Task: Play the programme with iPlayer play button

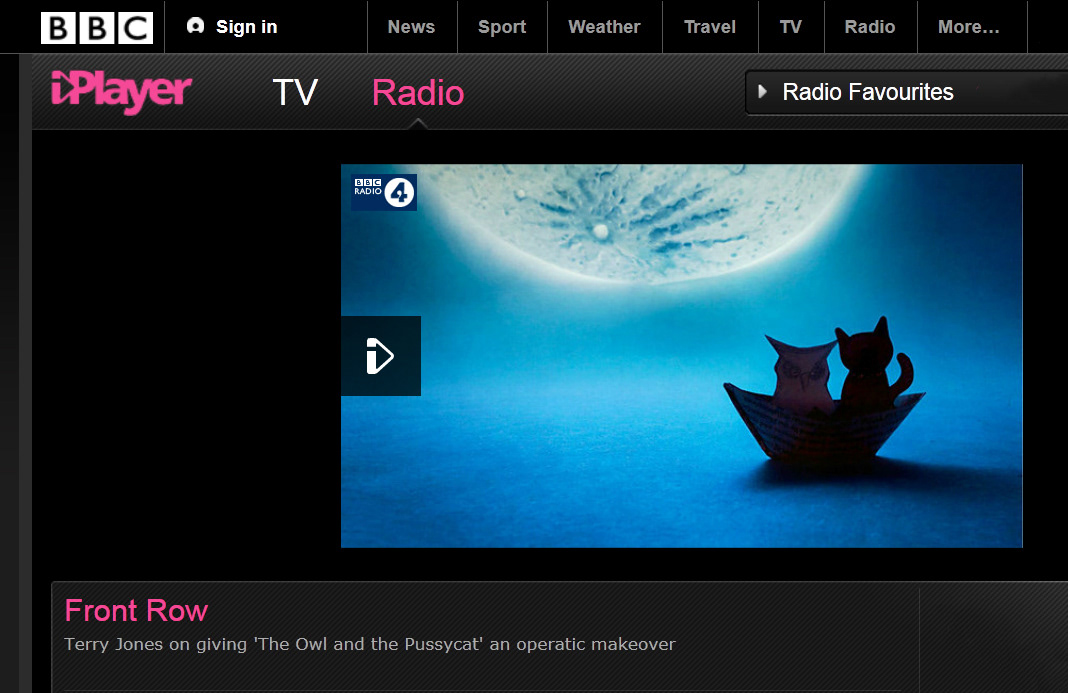Action: pos(381,356)
